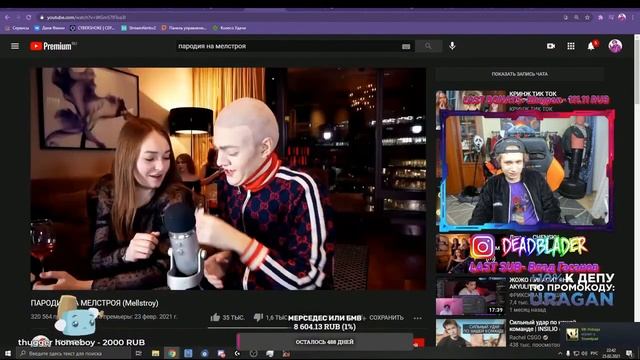This screenshot has width=640, height=360.
Task: Open the notifications bell
Action: coord(591,46)
